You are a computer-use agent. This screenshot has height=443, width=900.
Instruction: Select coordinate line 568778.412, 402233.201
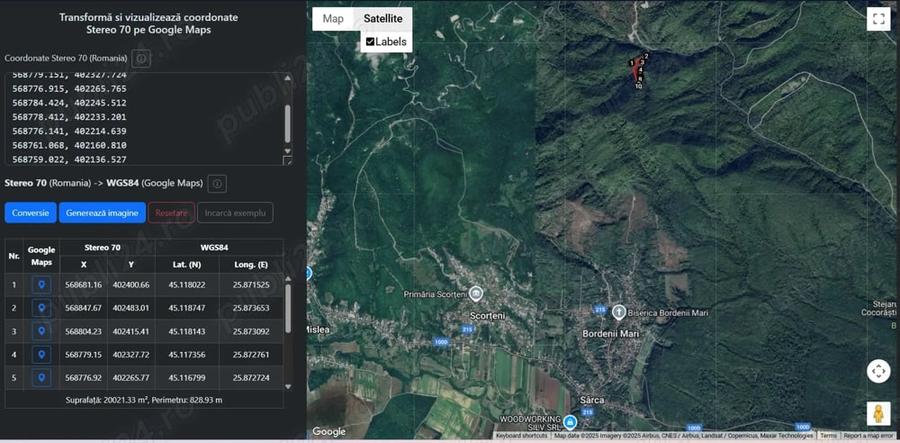(69, 117)
